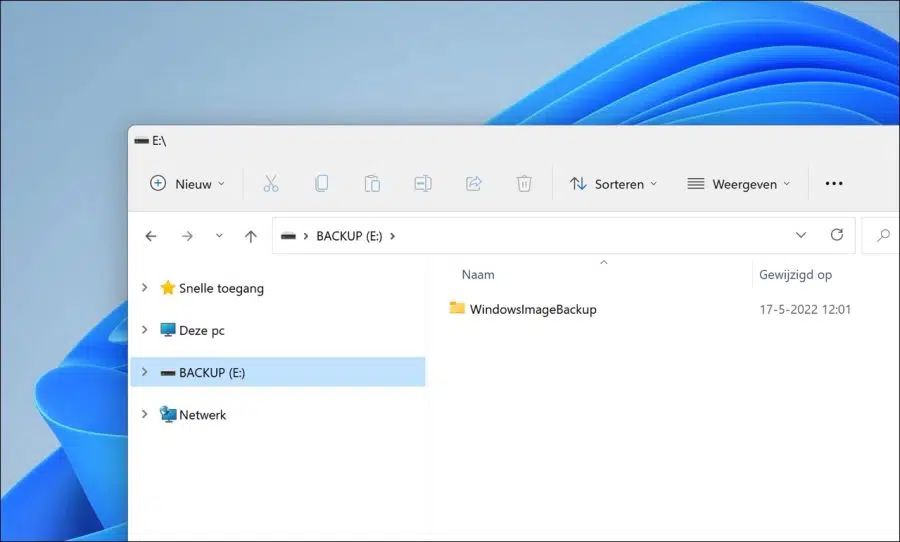Sort by the Naam column header
Screen dimensions: 900x542
click(478, 274)
